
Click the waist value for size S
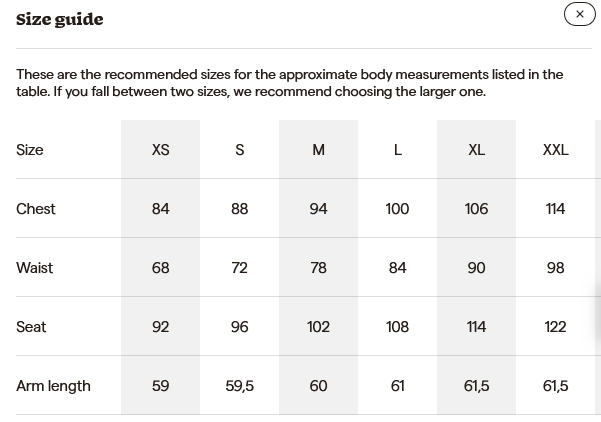(x=239, y=268)
